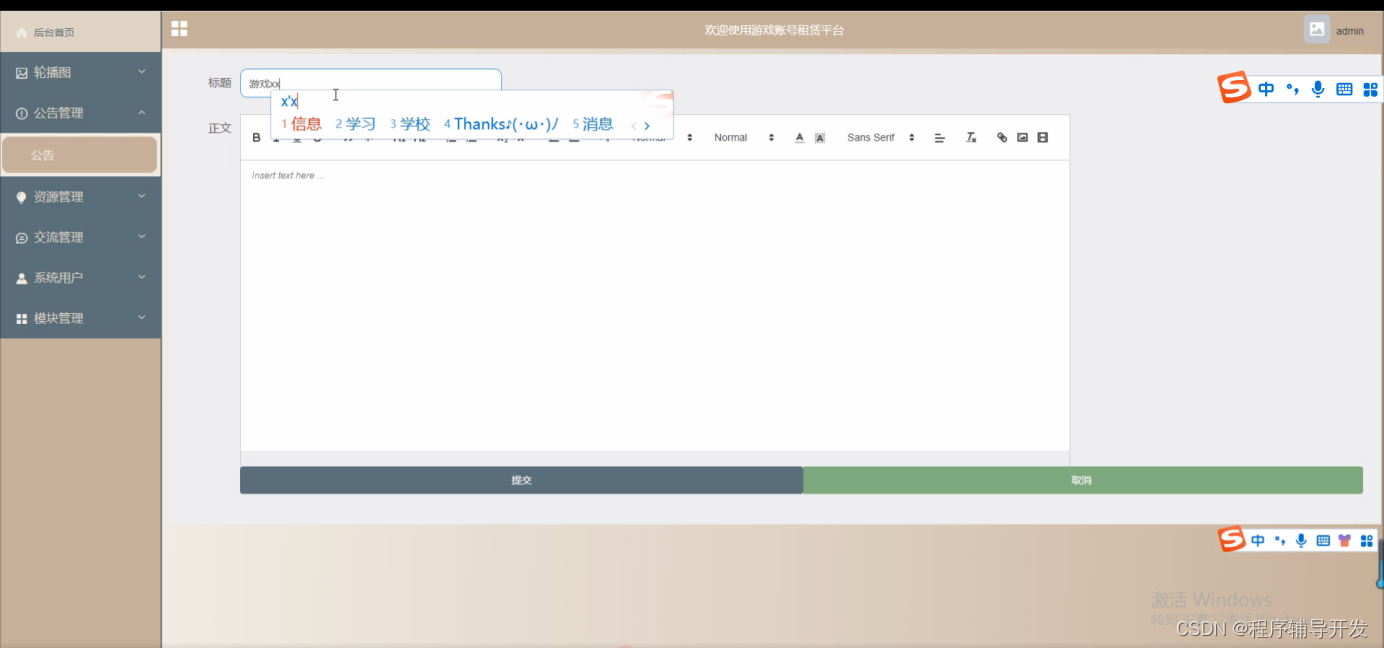Open the Normal dropdown beside the font color icon
1384x648 pixels.
click(x=744, y=138)
